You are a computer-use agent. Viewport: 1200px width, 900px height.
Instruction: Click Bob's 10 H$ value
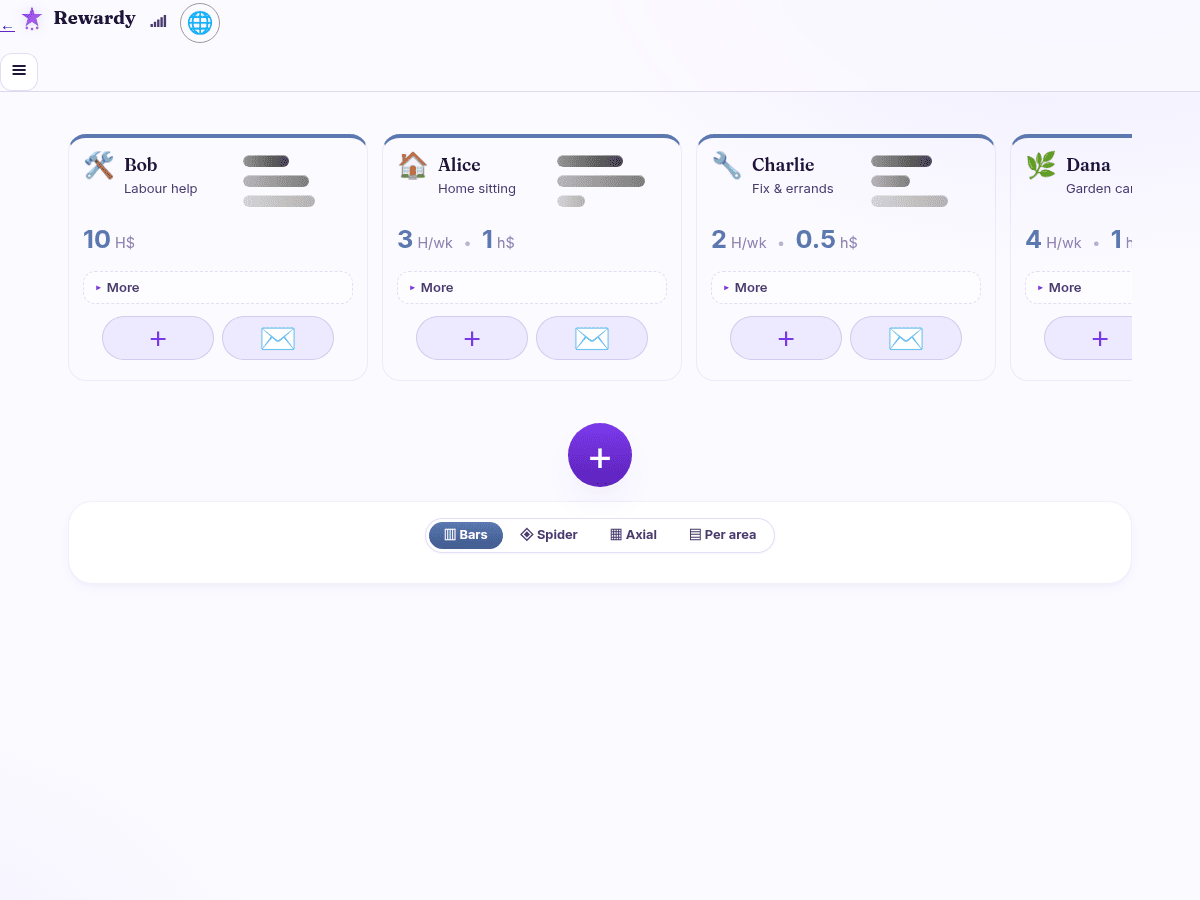[x=109, y=240]
